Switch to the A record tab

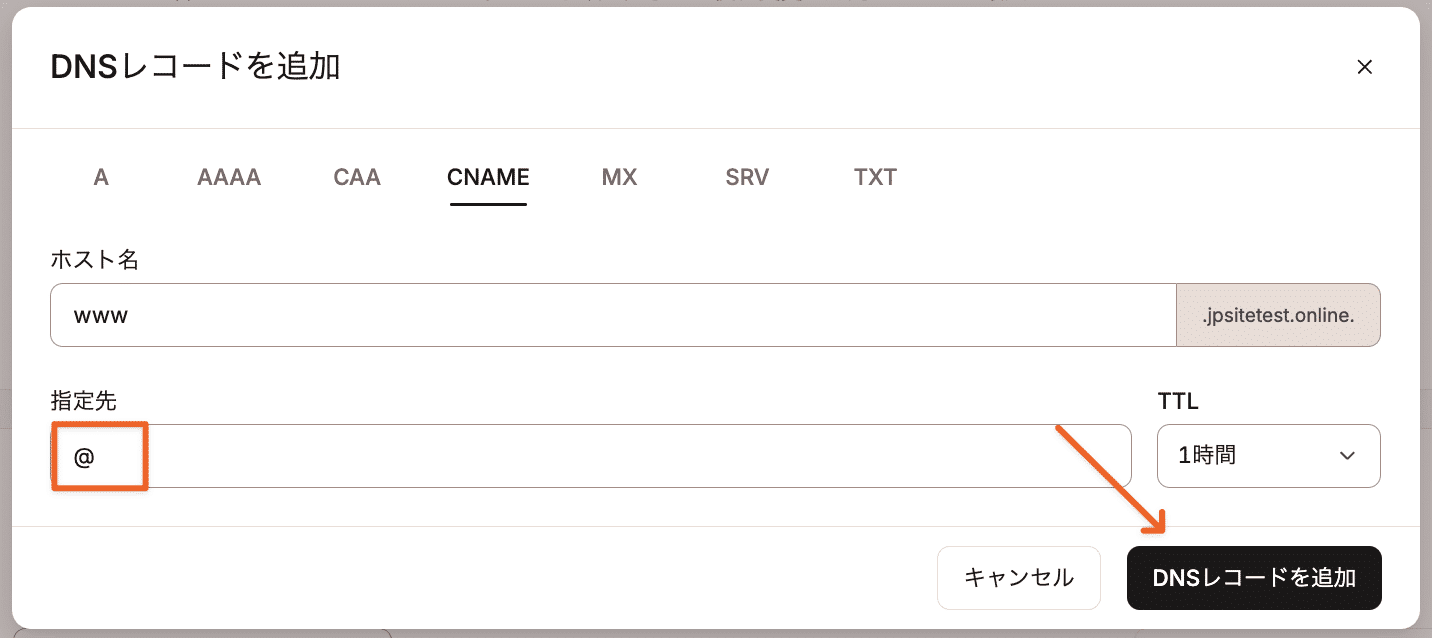pos(100,177)
